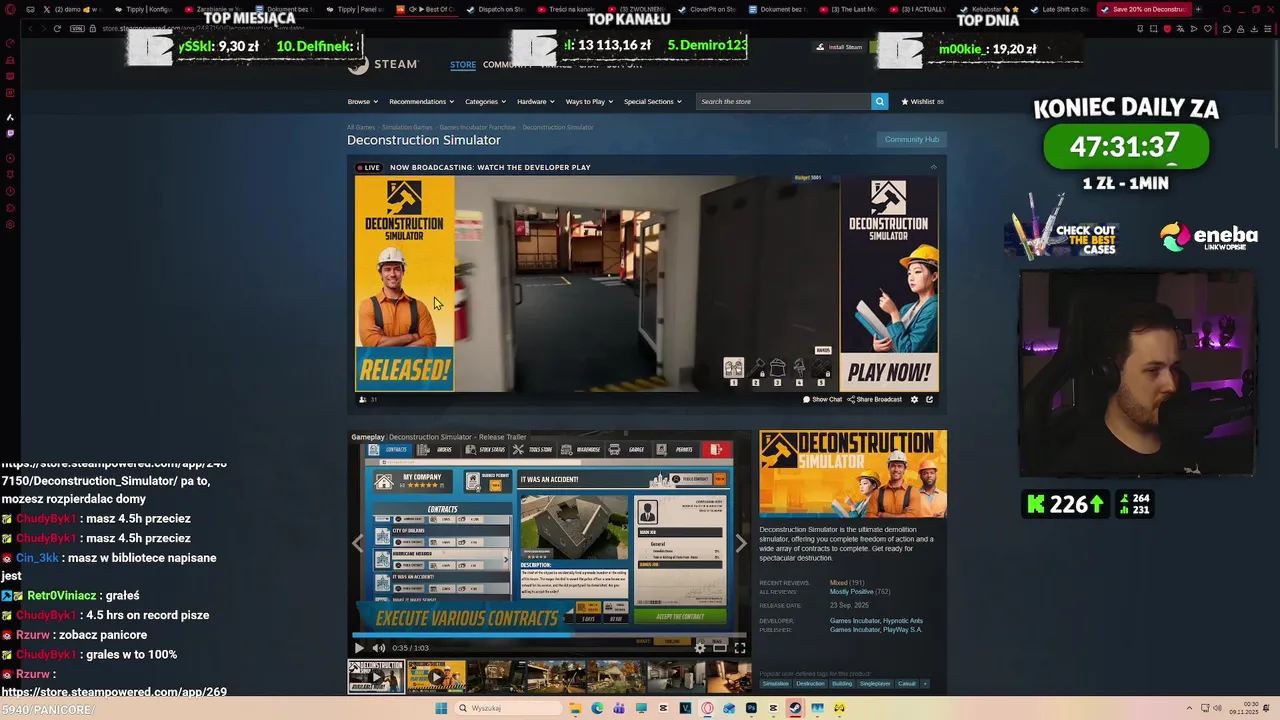Open the Community Hub
The image size is (1280, 720).
coord(912,139)
